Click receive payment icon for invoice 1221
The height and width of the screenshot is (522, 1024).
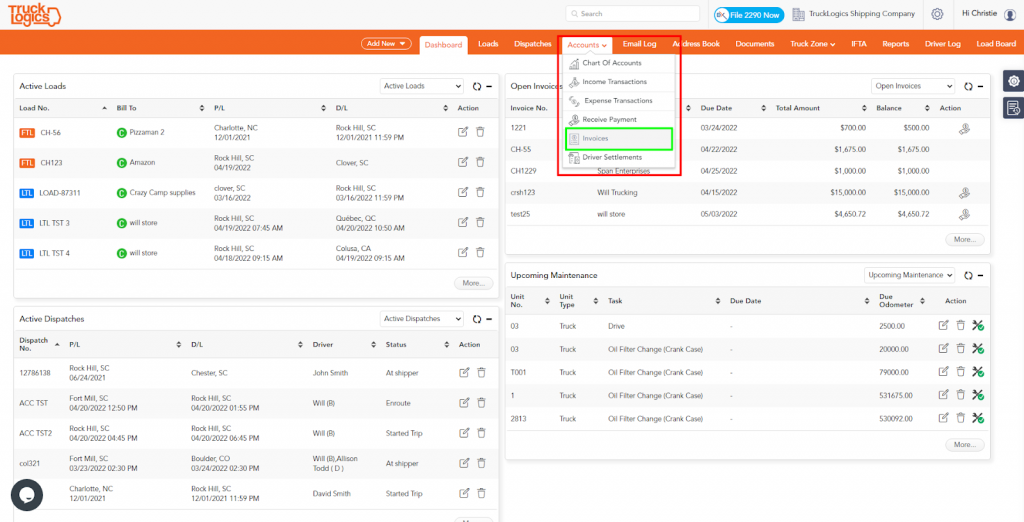coord(963,129)
